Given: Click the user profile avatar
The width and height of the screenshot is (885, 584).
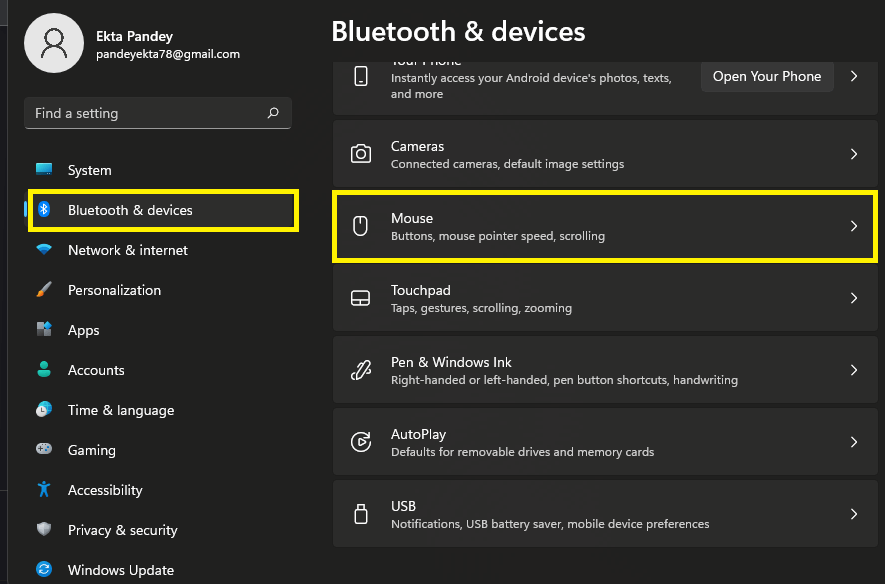Looking at the screenshot, I should coord(54,44).
